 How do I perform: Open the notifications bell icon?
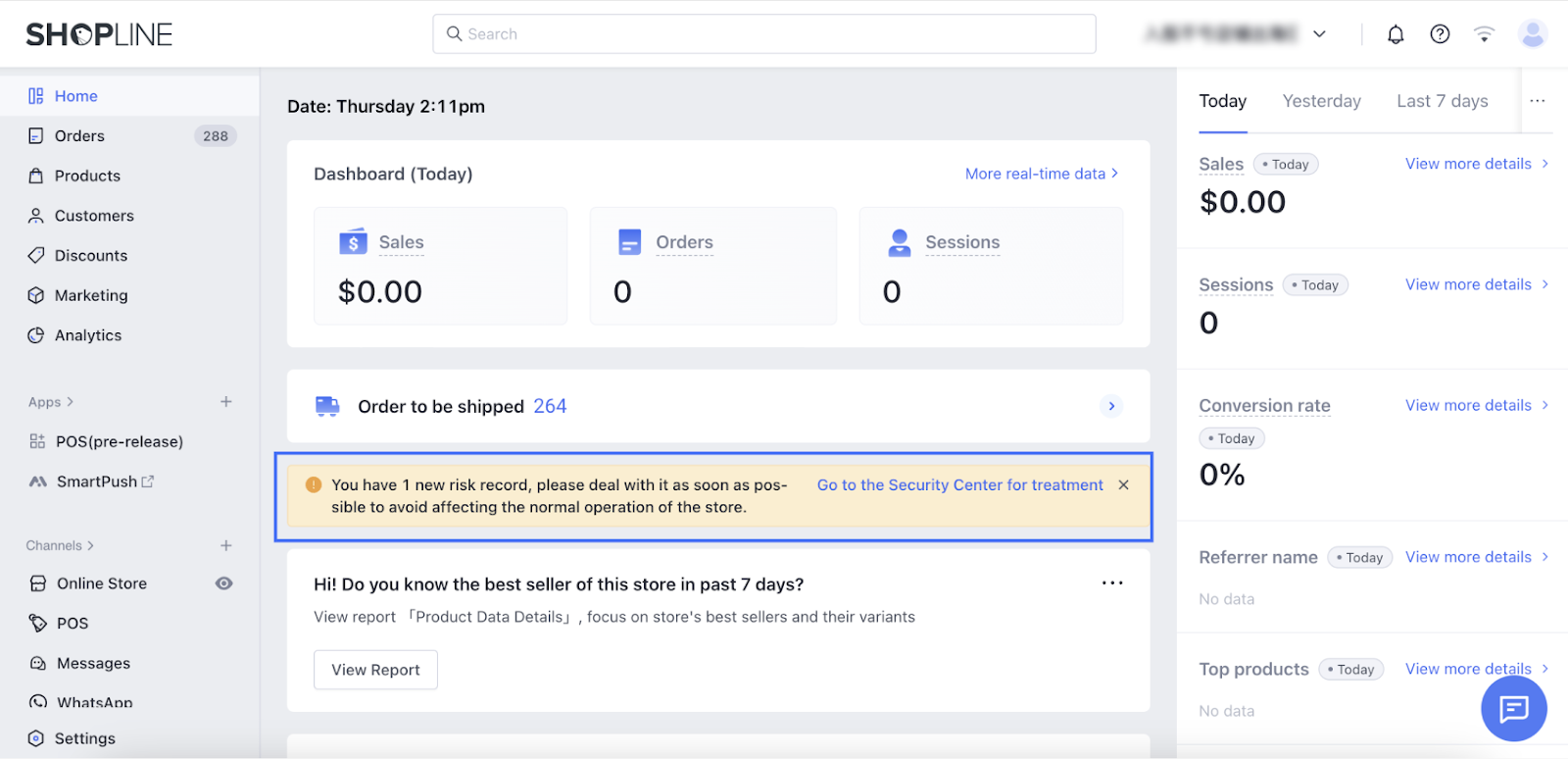pos(1396,35)
